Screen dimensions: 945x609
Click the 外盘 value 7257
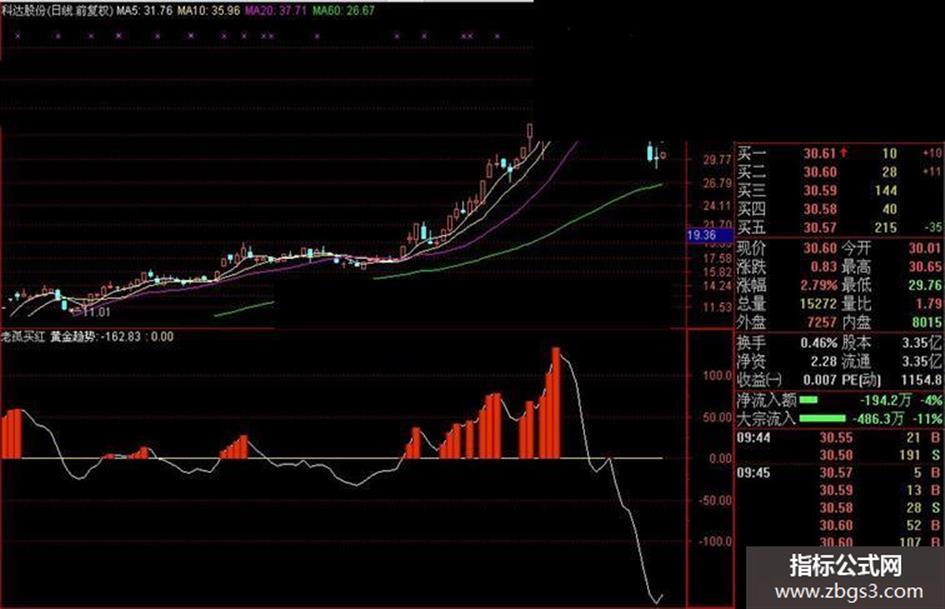coord(821,323)
